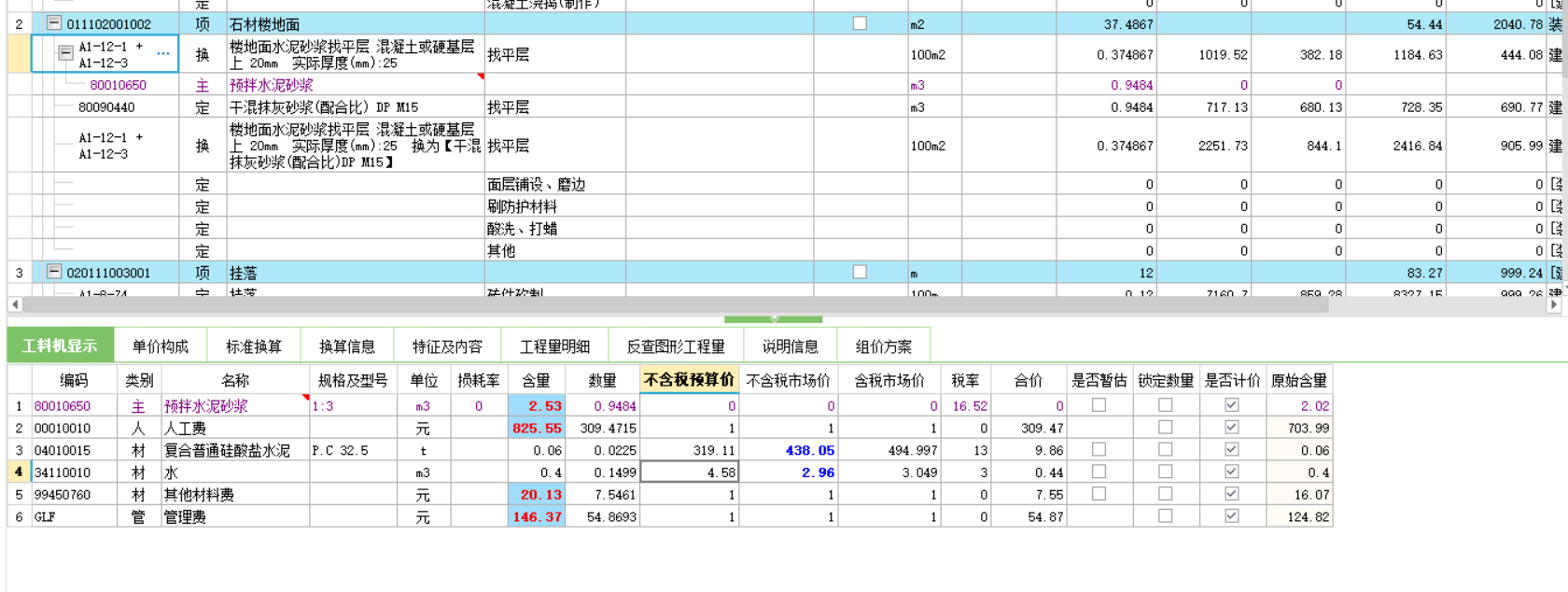Image resolution: width=1568 pixels, height=592 pixels.
Task: Check 锁定数量 for the 水 row
Action: coord(1165,472)
